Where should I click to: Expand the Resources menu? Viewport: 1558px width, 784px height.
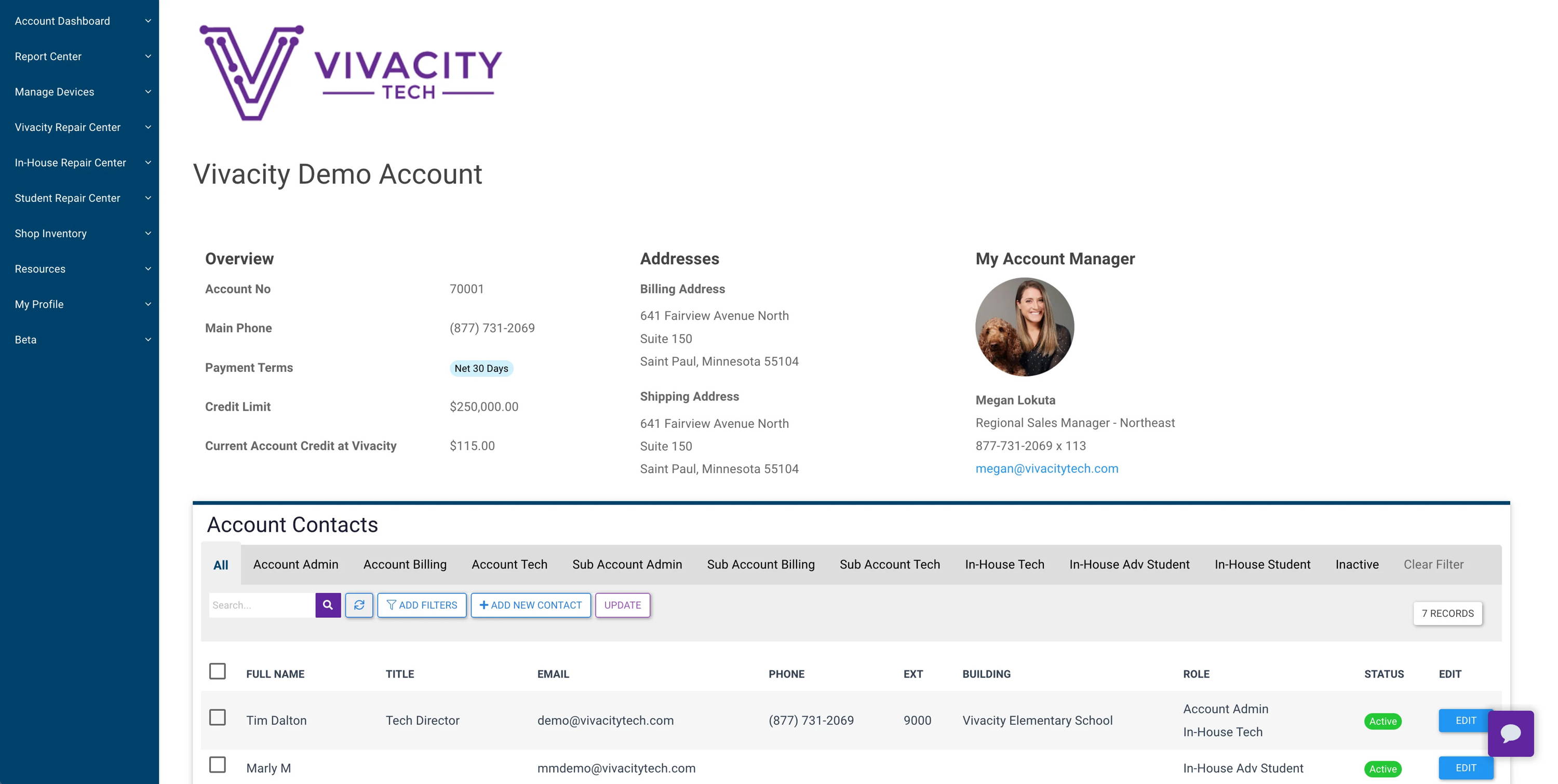(x=80, y=269)
